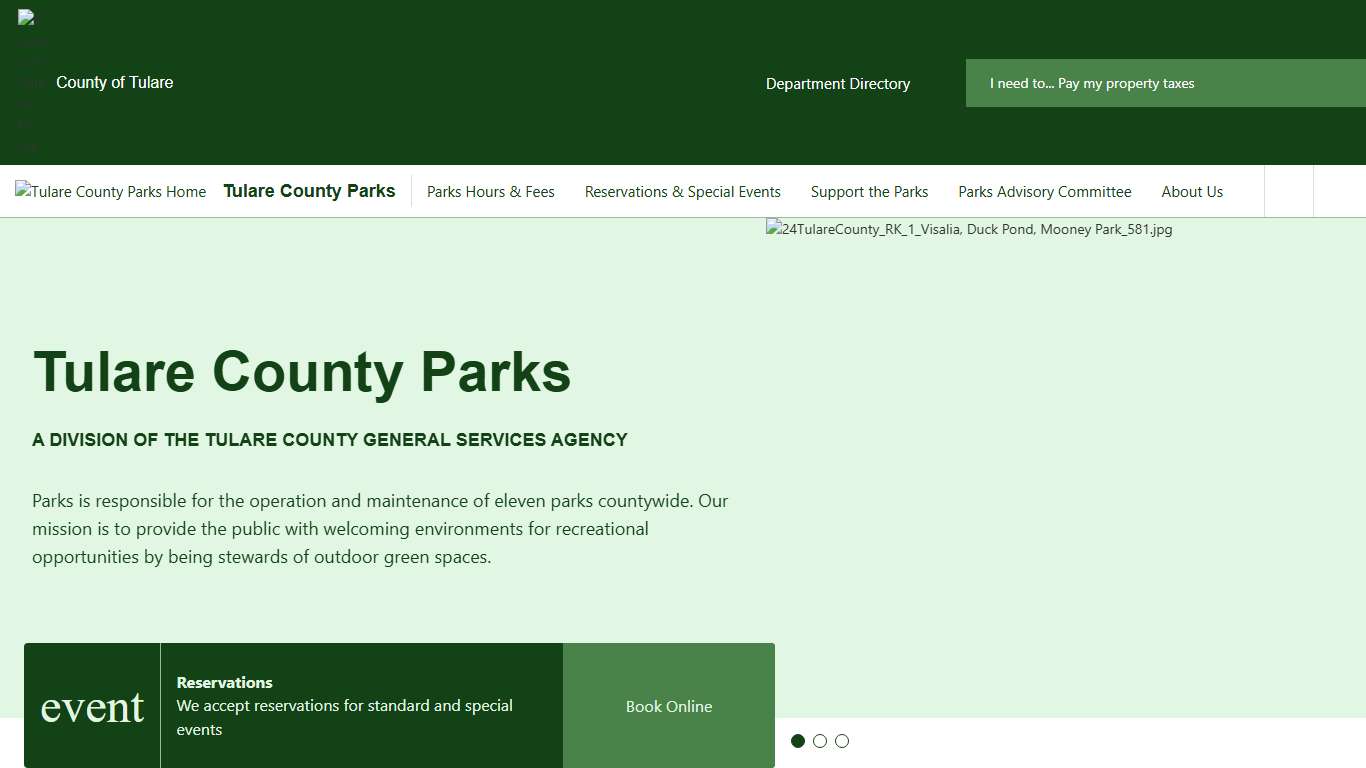Open the Duck Pond Mooney Park image

[x=969, y=229]
